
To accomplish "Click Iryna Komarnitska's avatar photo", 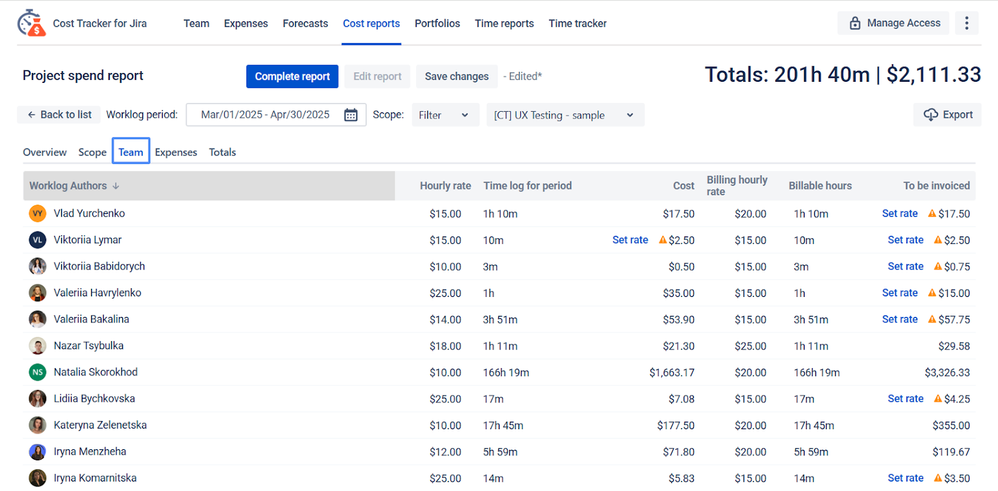I will pos(38,478).
